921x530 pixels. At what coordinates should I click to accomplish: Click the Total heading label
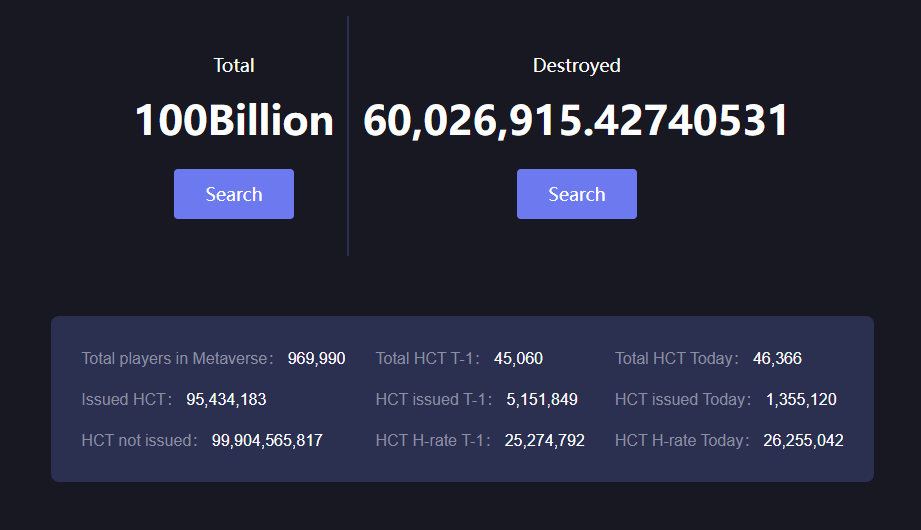pyautogui.click(x=234, y=65)
